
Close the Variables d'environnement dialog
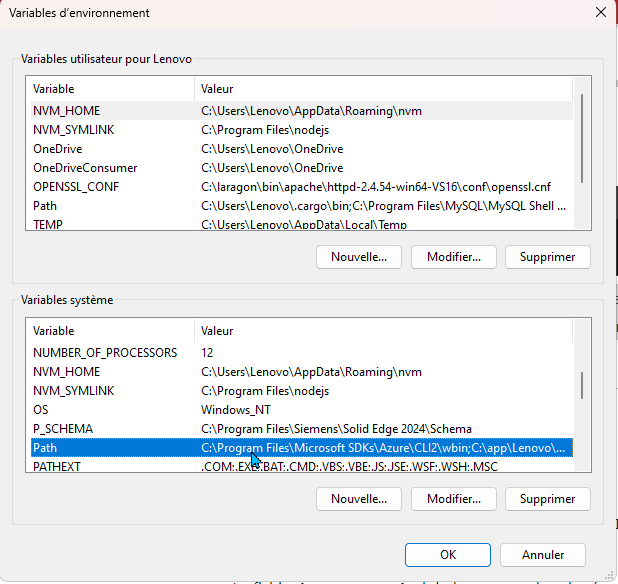(x=599, y=13)
